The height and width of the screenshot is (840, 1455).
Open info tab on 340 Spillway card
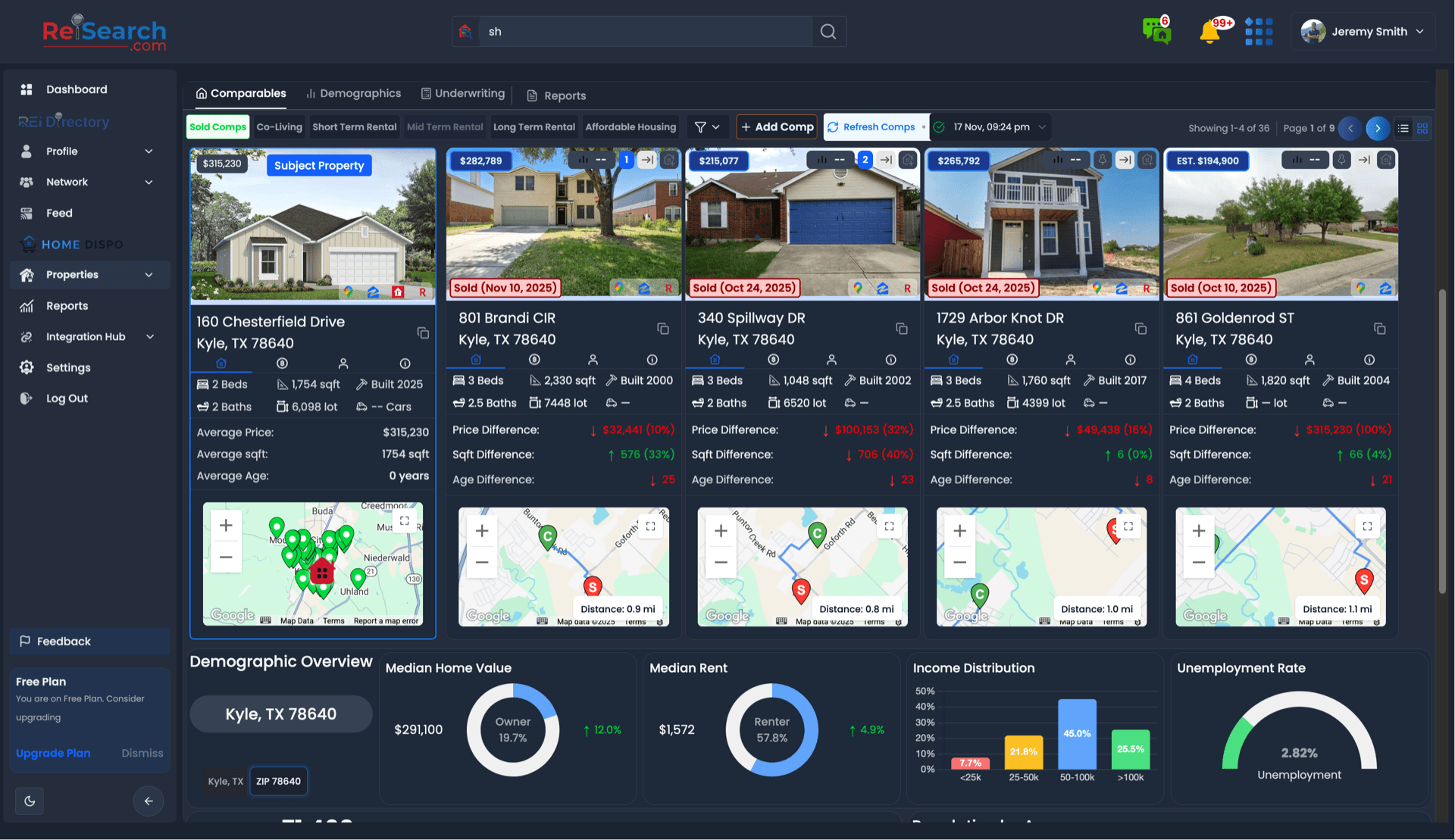pos(890,360)
